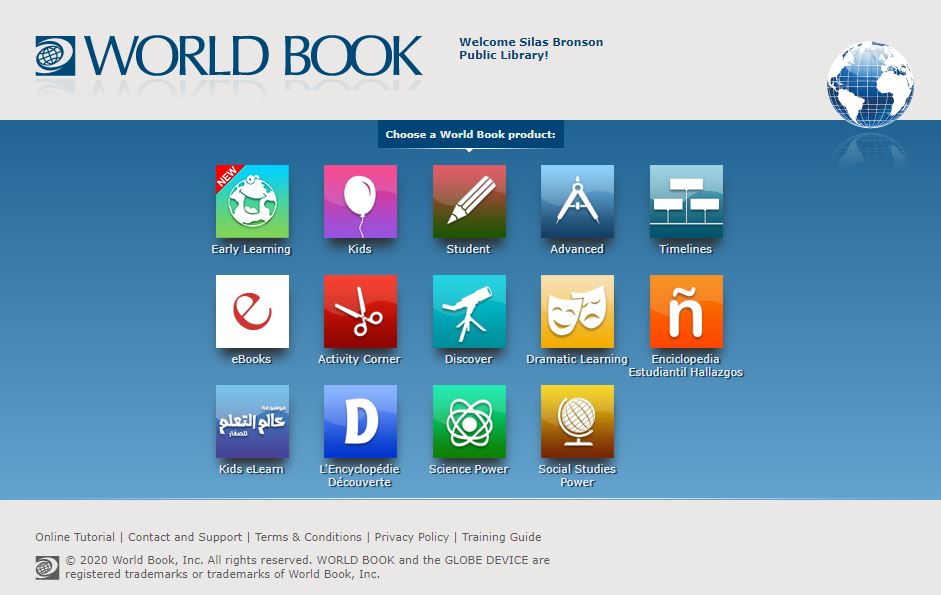This screenshot has width=941, height=595.
Task: Open the Contact and Support link
Action: point(185,537)
